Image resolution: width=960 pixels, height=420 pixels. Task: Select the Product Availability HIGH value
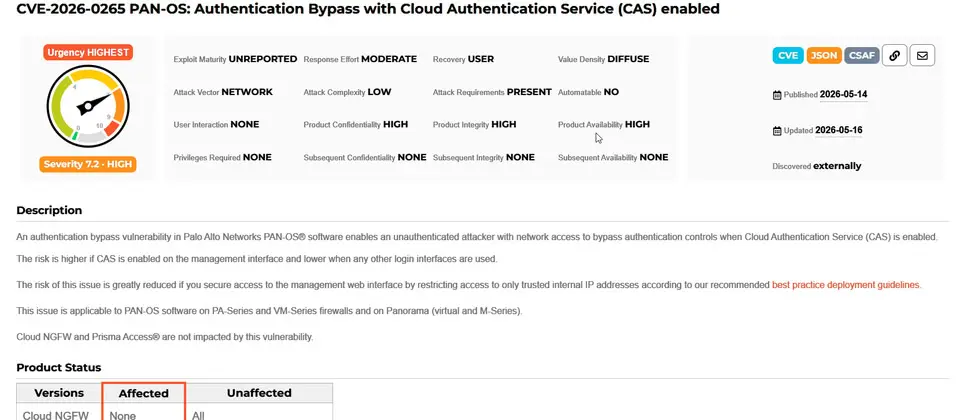pos(637,124)
